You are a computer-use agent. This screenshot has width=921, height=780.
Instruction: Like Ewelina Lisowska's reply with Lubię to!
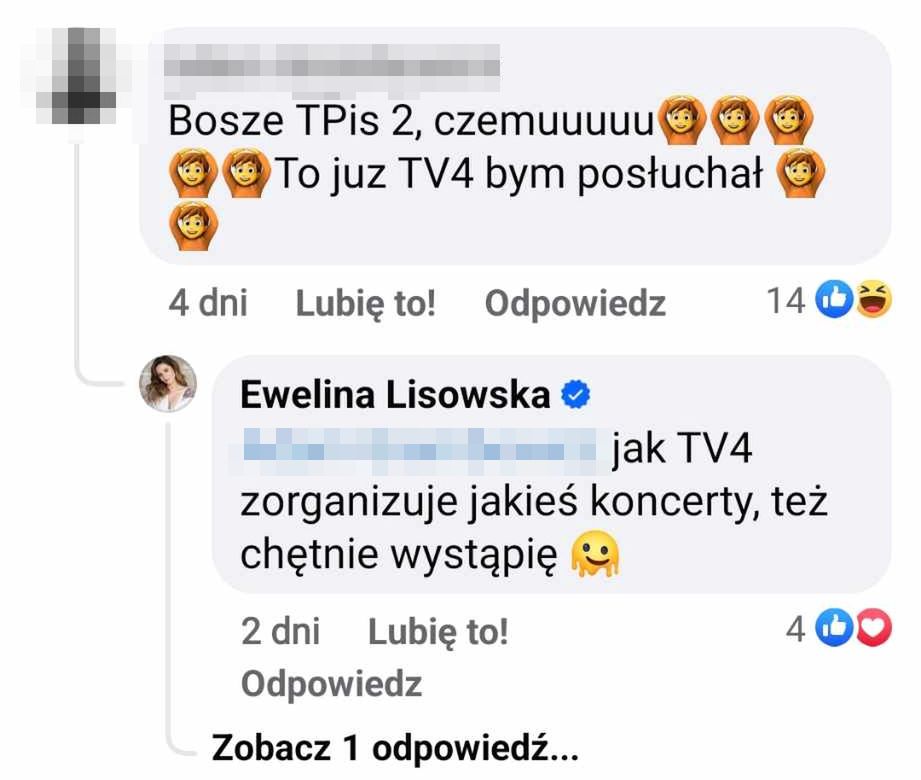[438, 631]
